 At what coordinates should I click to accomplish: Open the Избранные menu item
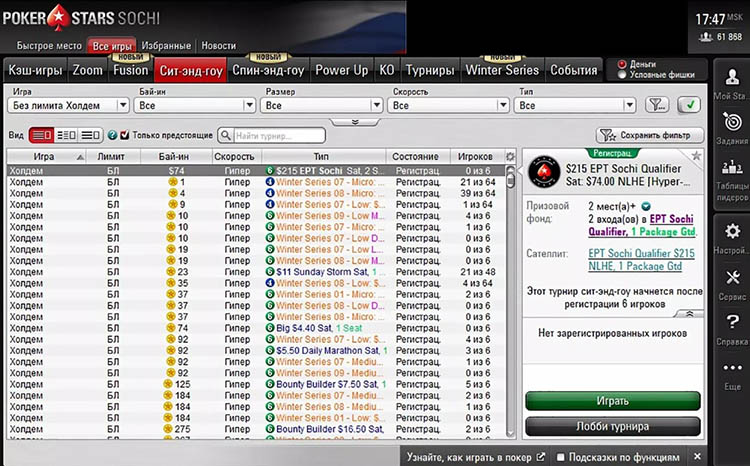point(166,46)
